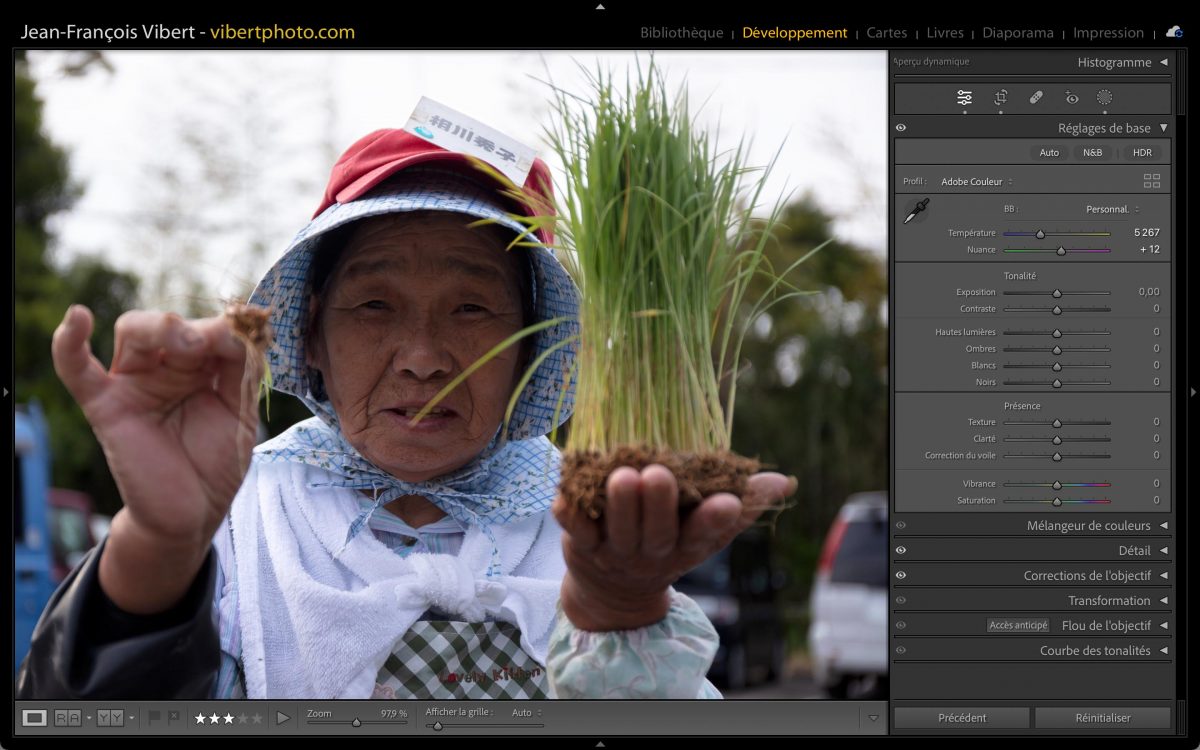1200x750 pixels.
Task: Click the Température slider handle
Action: pos(1040,234)
